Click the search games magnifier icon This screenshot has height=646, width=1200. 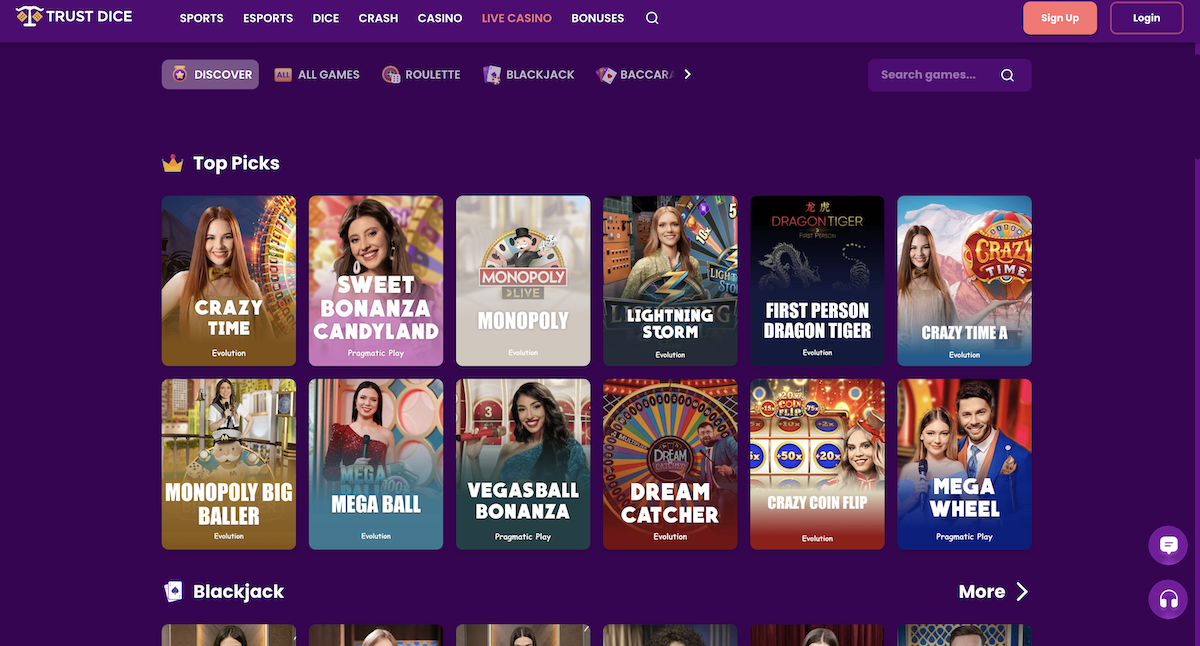[1007, 75]
